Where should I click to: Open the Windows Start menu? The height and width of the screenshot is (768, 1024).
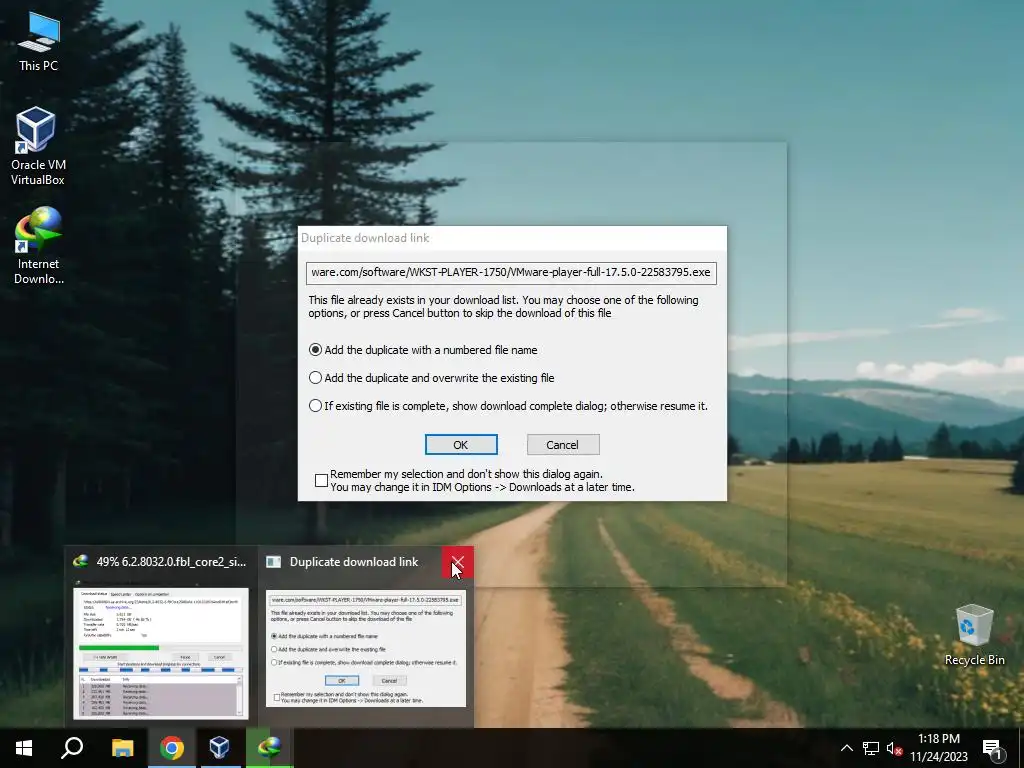point(24,748)
